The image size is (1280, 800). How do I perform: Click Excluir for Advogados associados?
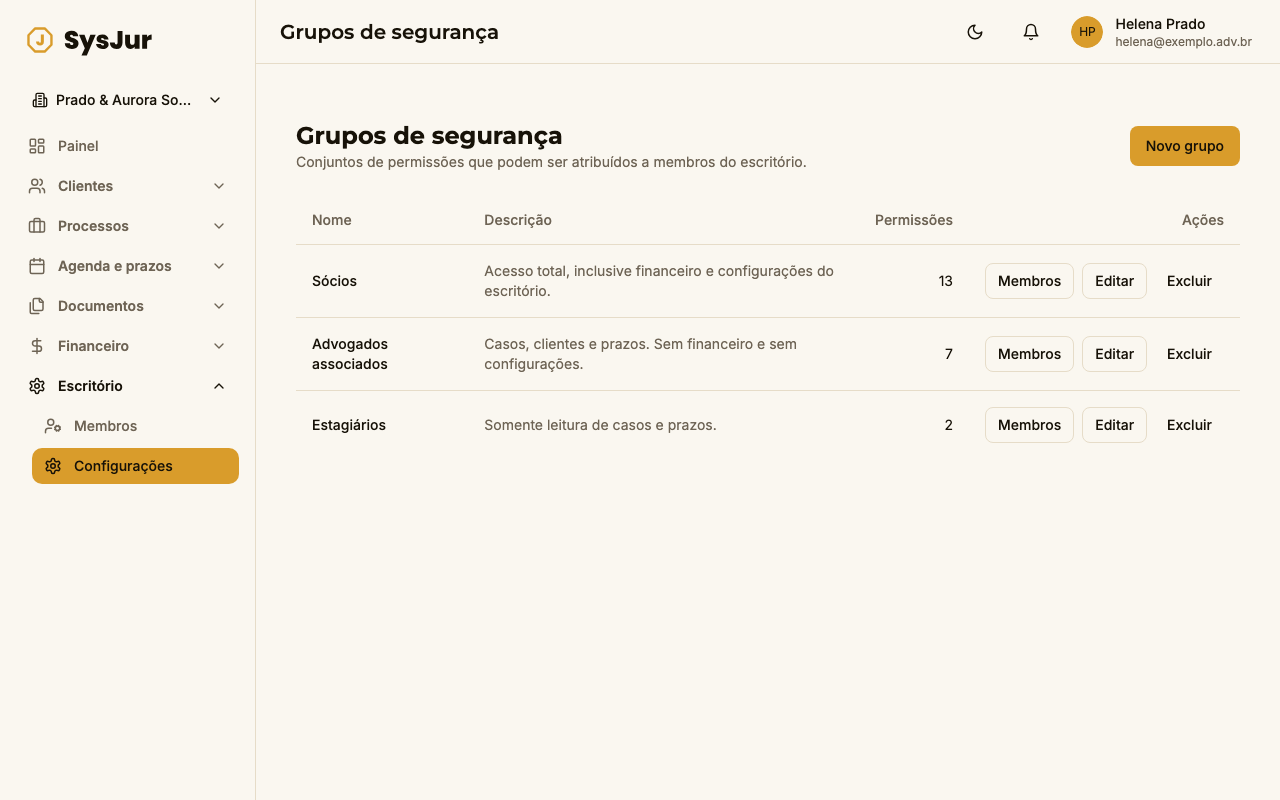coord(1189,354)
